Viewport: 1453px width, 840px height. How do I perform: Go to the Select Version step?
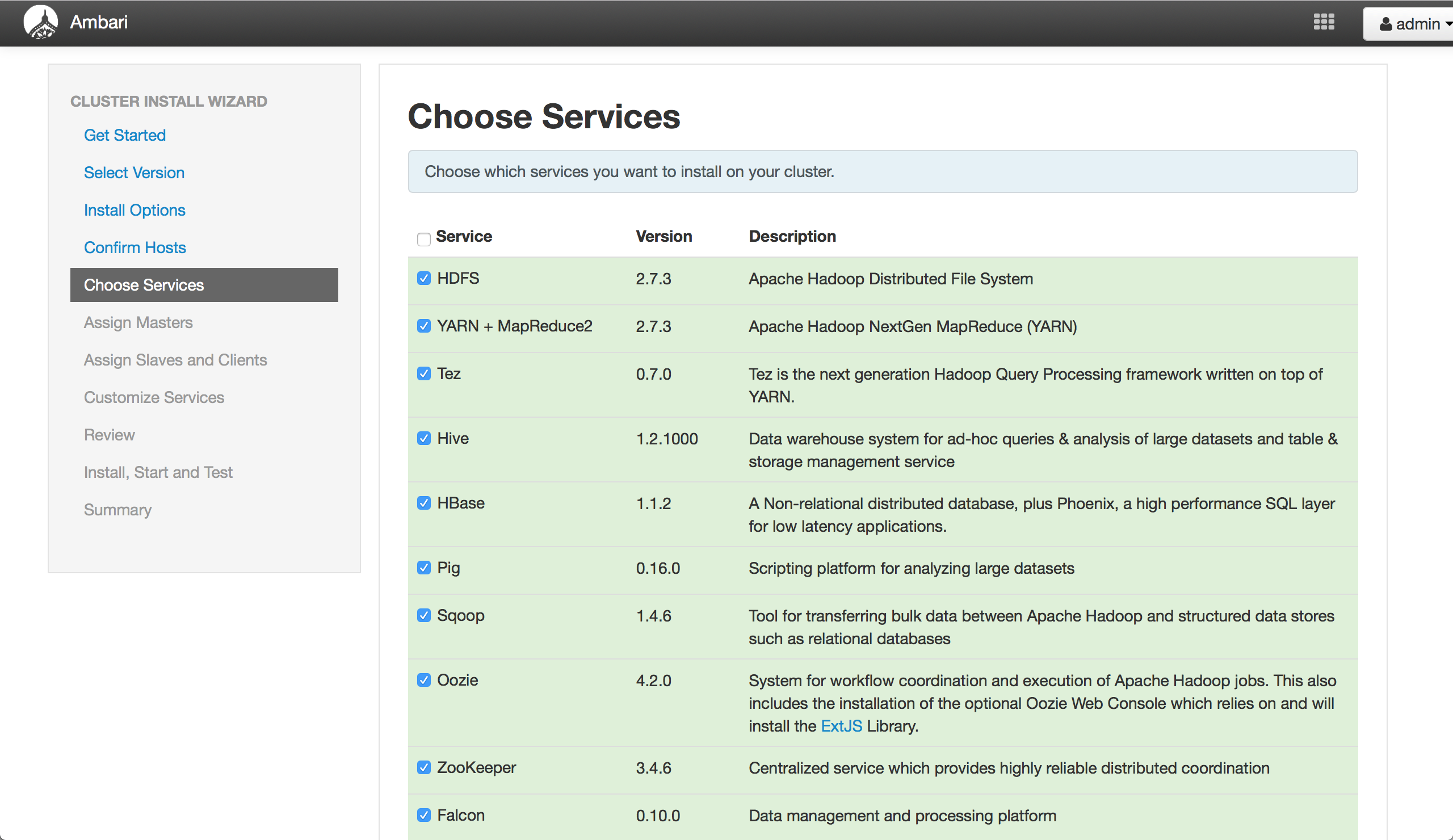(135, 173)
